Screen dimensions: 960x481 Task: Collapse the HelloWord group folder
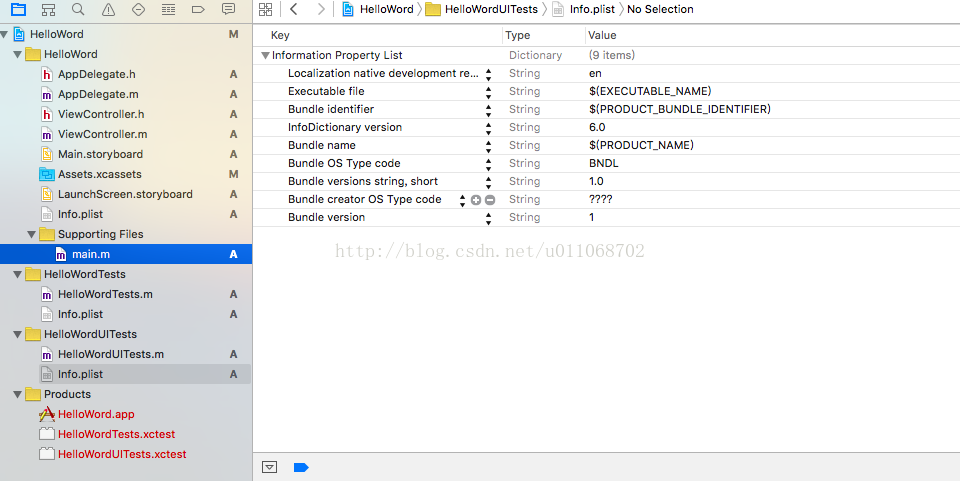18,54
